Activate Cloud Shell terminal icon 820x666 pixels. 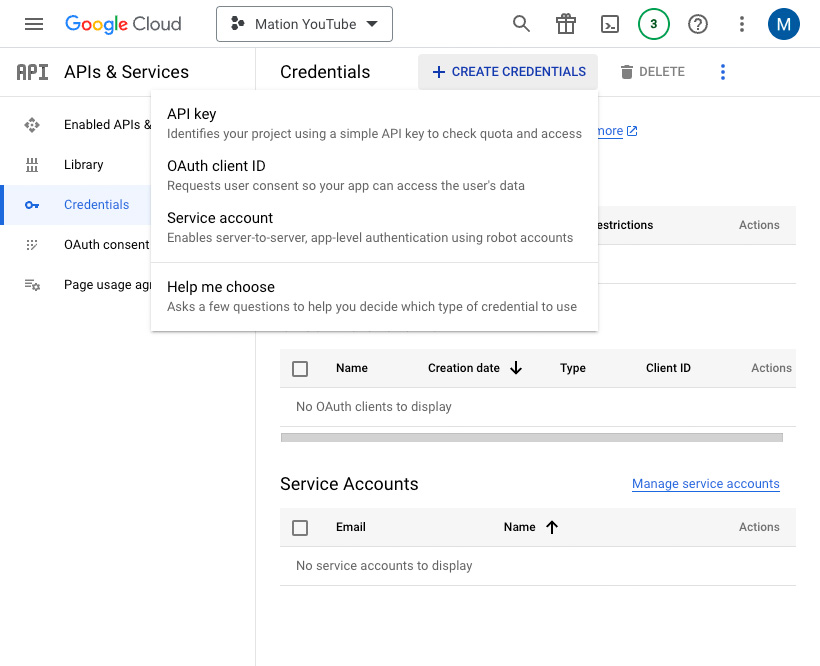click(x=610, y=24)
